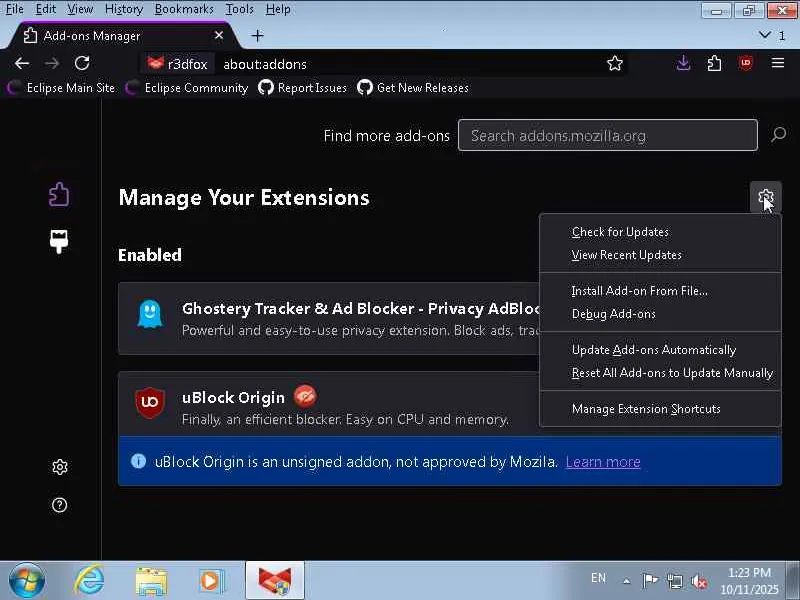The image size is (800, 600).
Task: Open the Bookmarks menu
Action: pos(184,9)
